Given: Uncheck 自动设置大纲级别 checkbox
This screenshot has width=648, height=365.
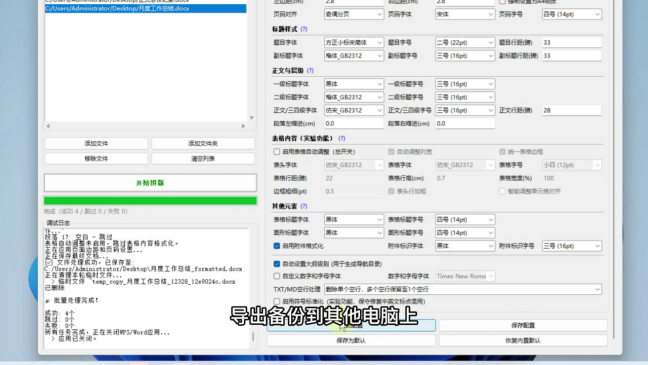Looking at the screenshot, I should [276, 264].
